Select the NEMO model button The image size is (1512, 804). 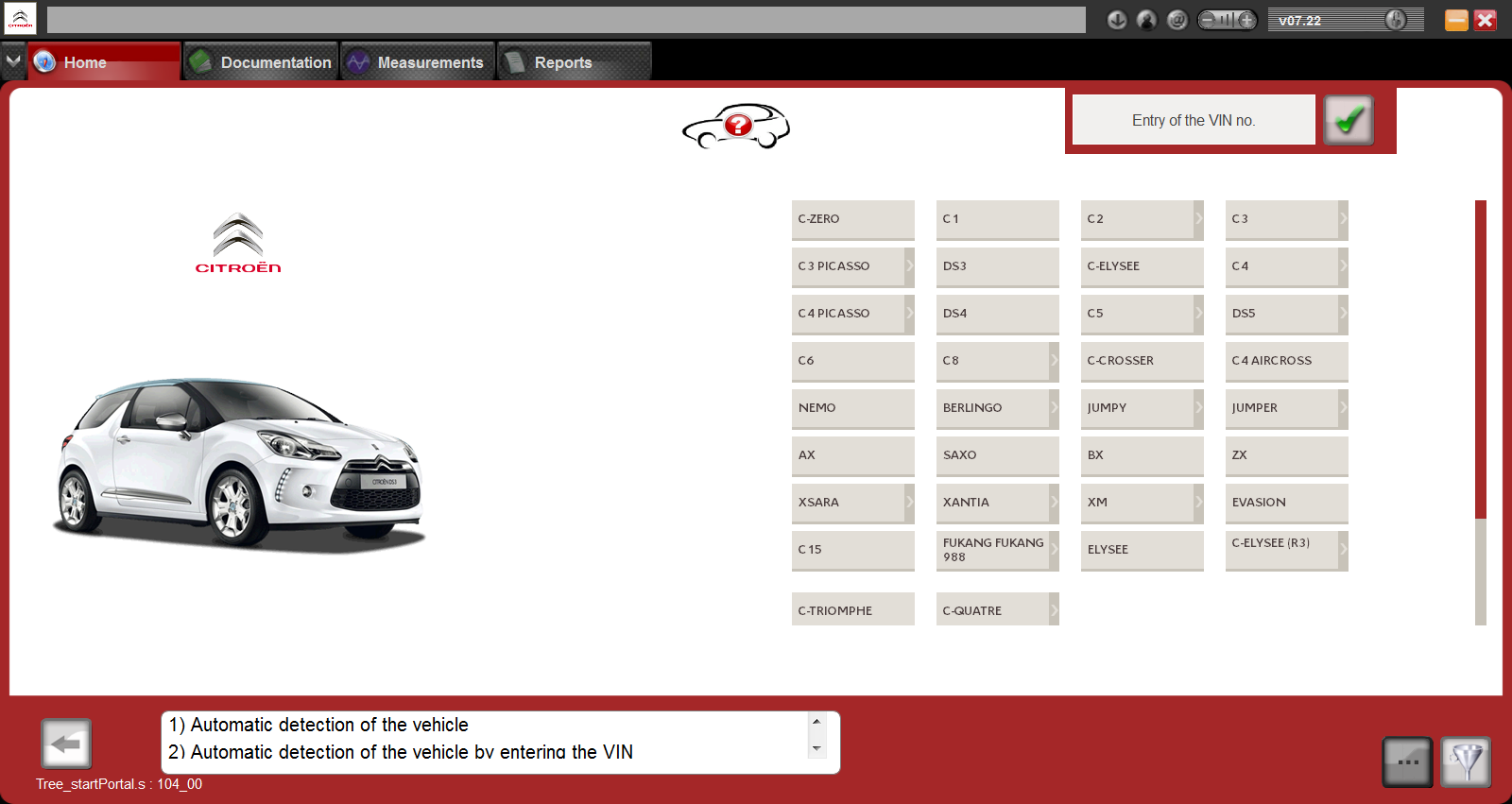tap(853, 408)
